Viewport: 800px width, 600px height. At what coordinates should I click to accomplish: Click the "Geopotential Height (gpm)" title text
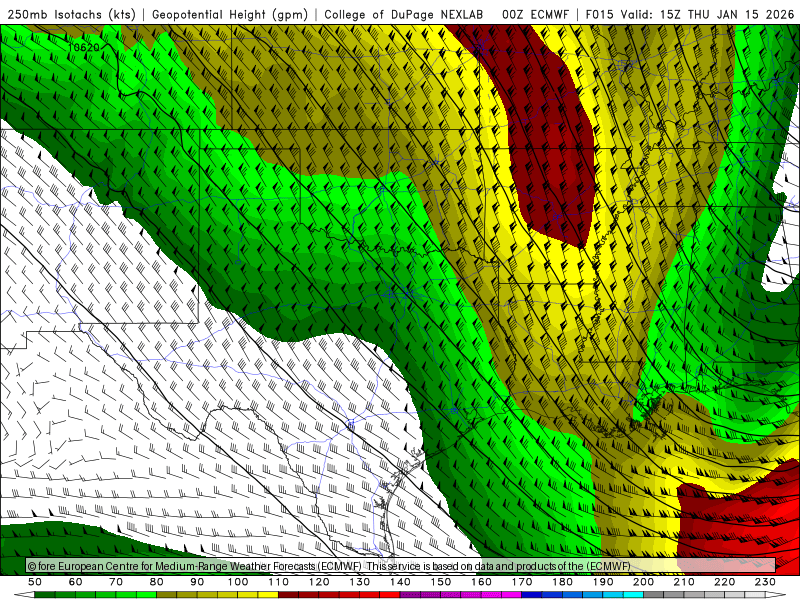tap(230, 14)
